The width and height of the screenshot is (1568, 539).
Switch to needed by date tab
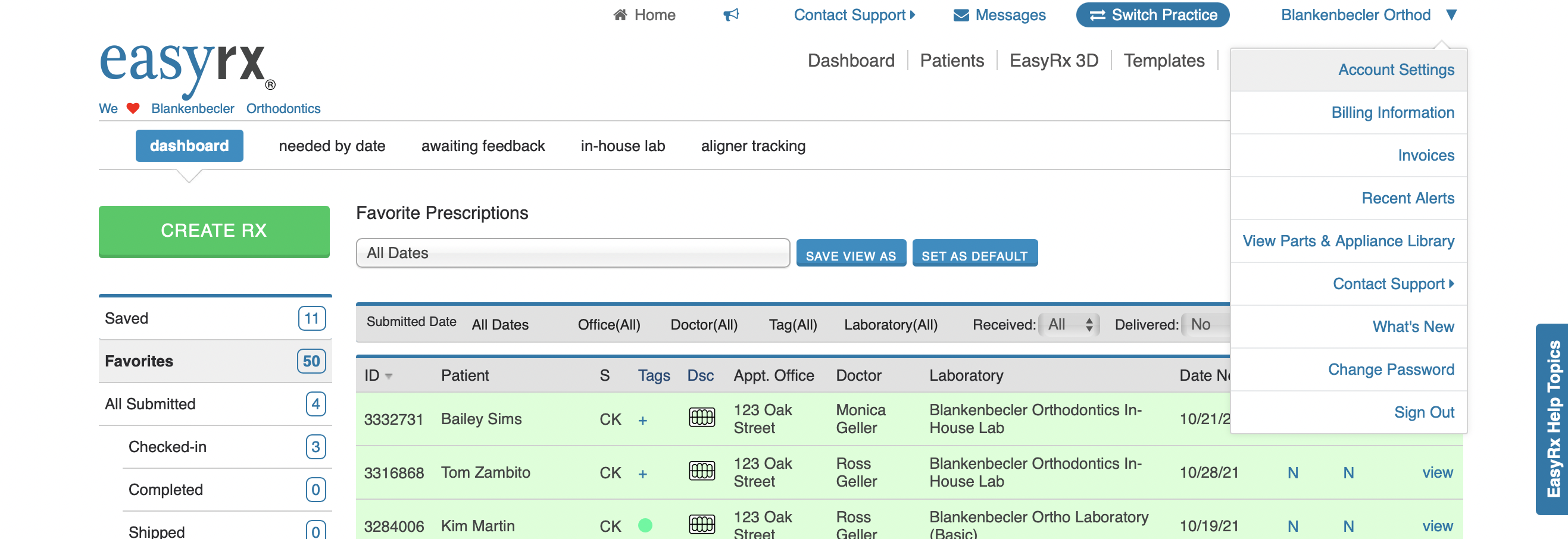pyautogui.click(x=332, y=146)
